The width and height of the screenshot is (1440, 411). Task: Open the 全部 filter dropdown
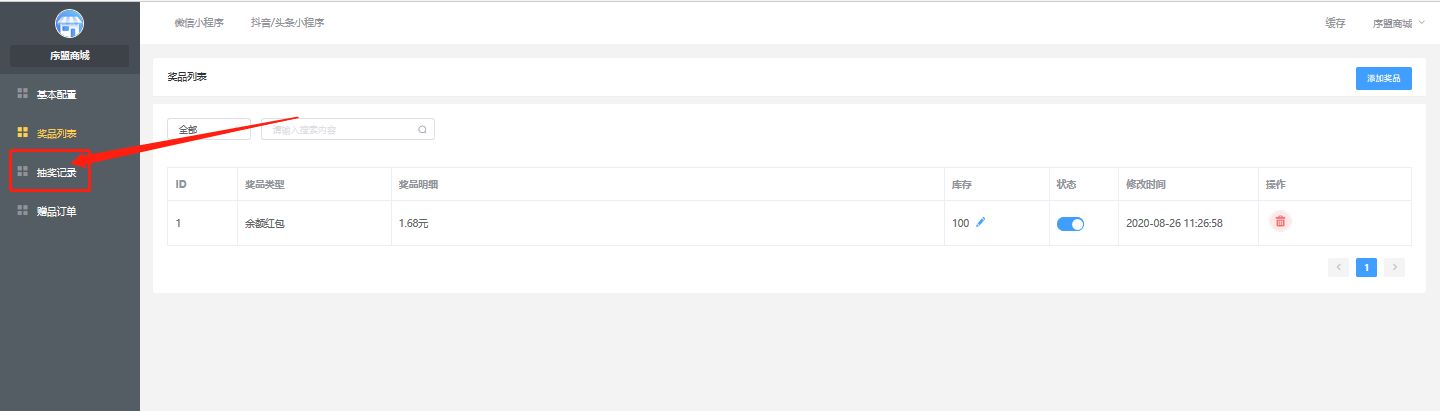[x=209, y=129]
